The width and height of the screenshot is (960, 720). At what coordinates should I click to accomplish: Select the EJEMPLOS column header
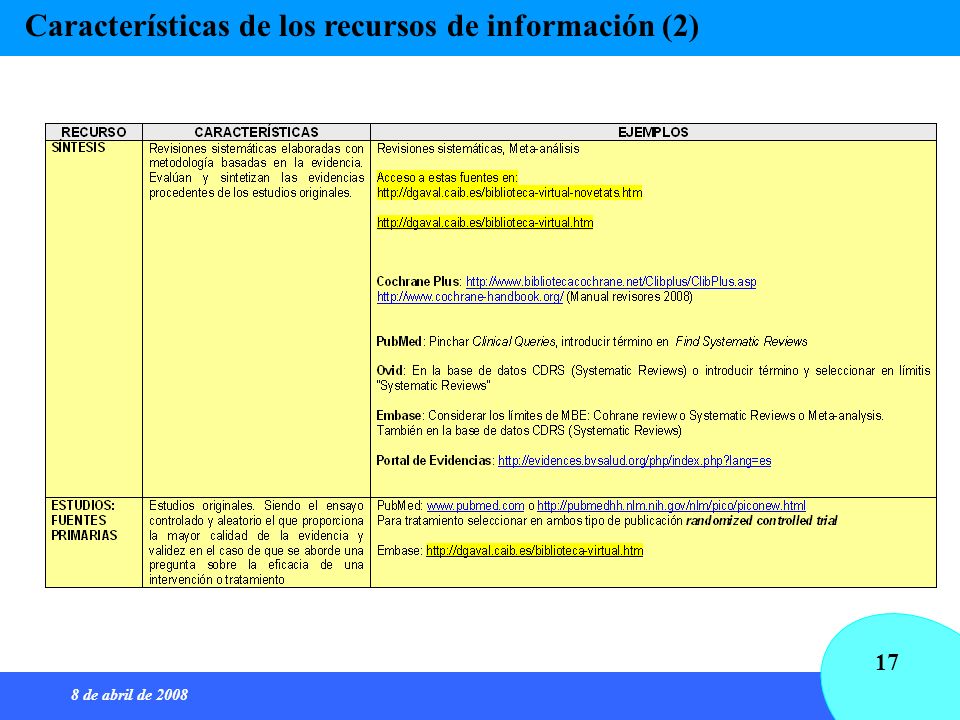point(653,132)
